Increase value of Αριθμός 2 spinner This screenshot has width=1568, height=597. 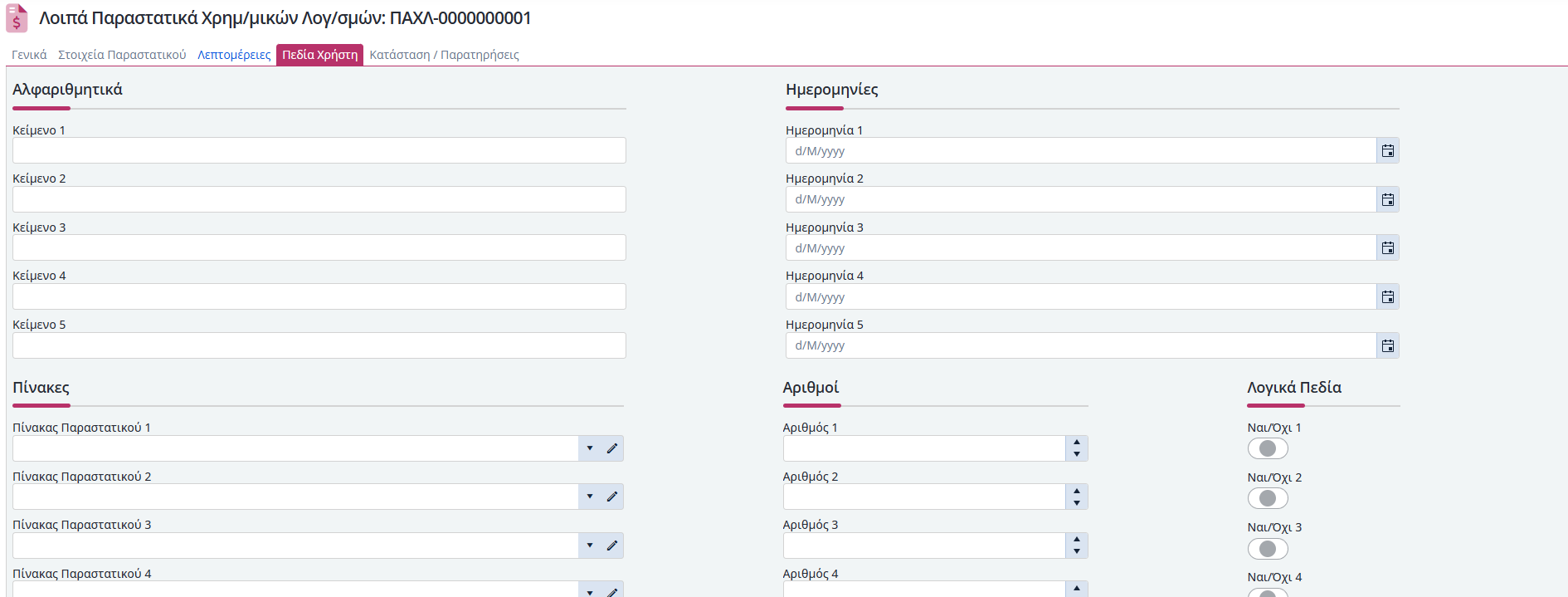pyautogui.click(x=1077, y=491)
